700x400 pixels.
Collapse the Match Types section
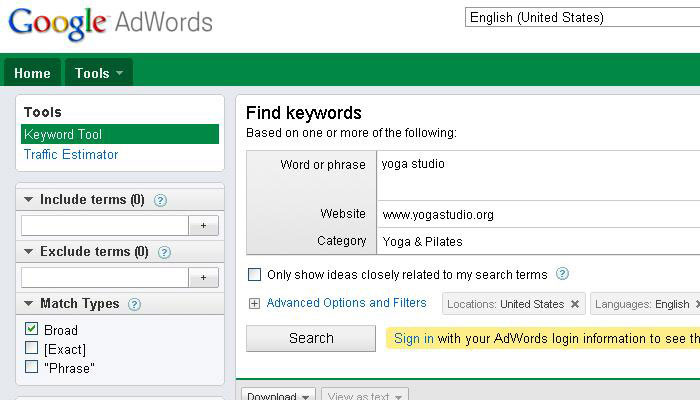(x=29, y=304)
